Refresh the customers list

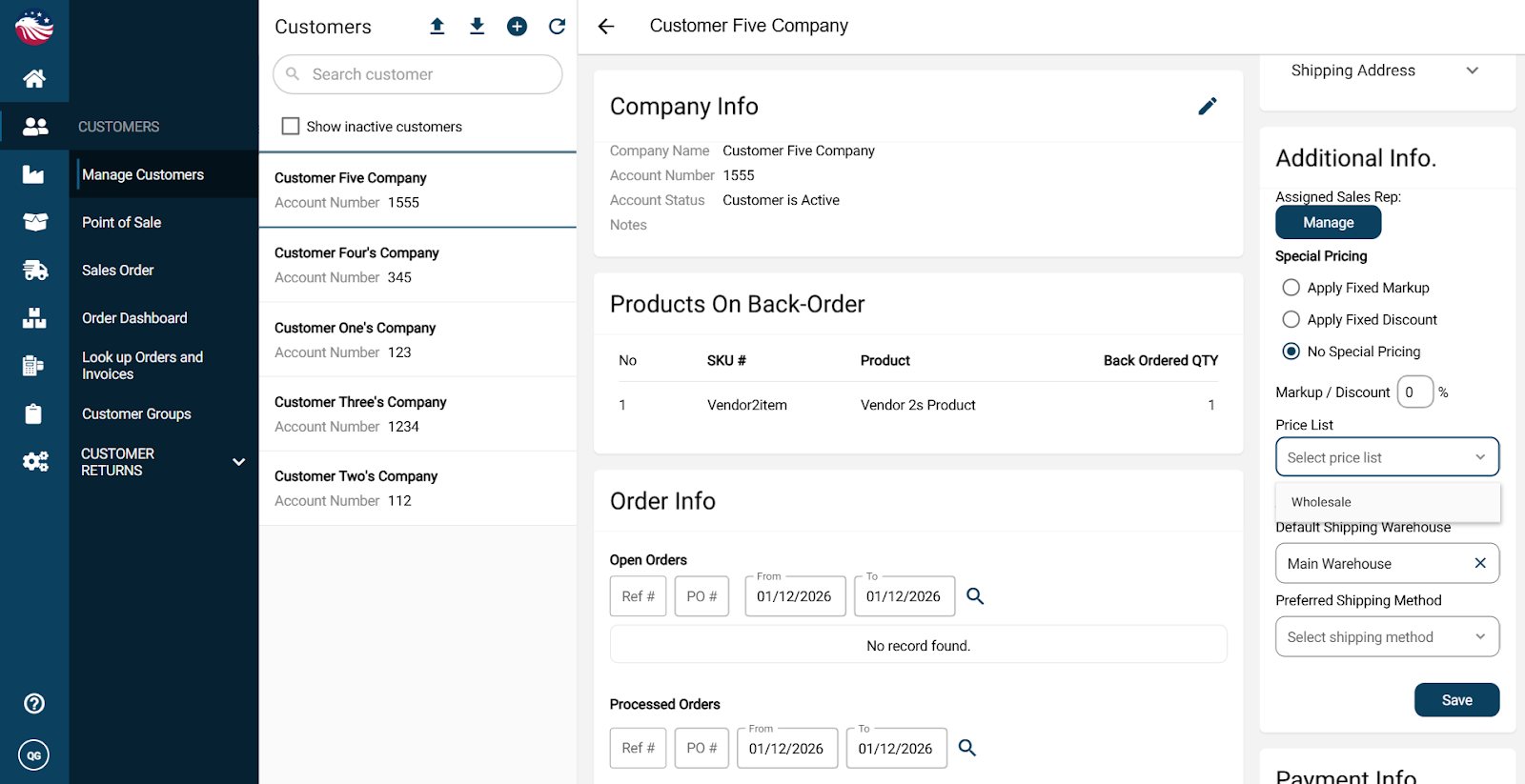[558, 27]
